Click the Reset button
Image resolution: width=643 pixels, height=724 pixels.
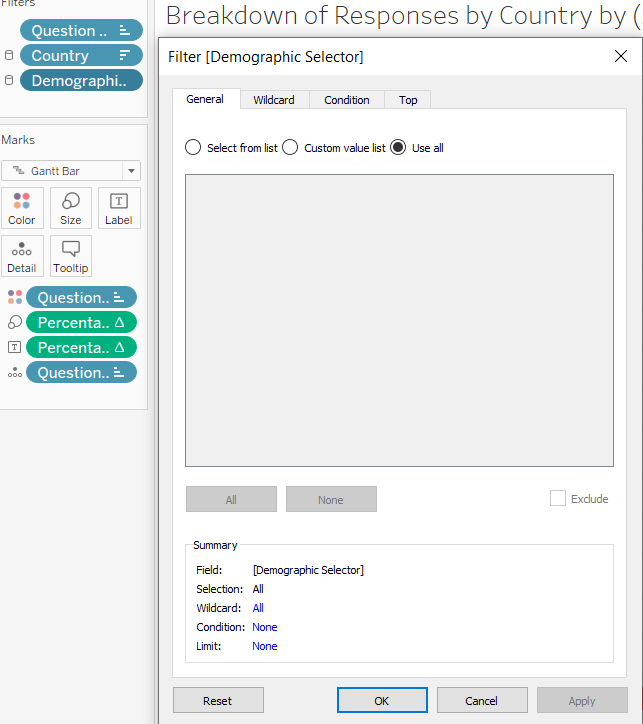click(x=218, y=701)
